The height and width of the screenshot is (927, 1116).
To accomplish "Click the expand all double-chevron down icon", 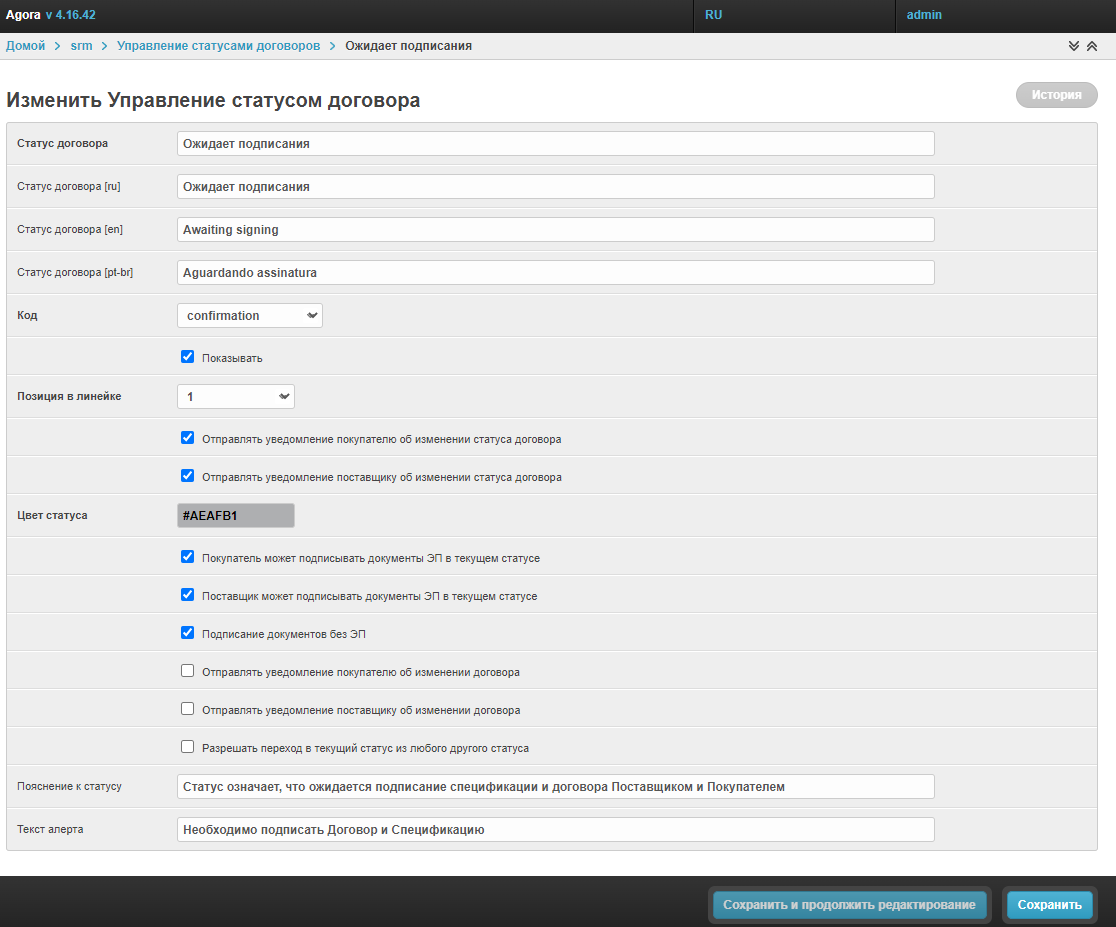I will pos(1074,46).
